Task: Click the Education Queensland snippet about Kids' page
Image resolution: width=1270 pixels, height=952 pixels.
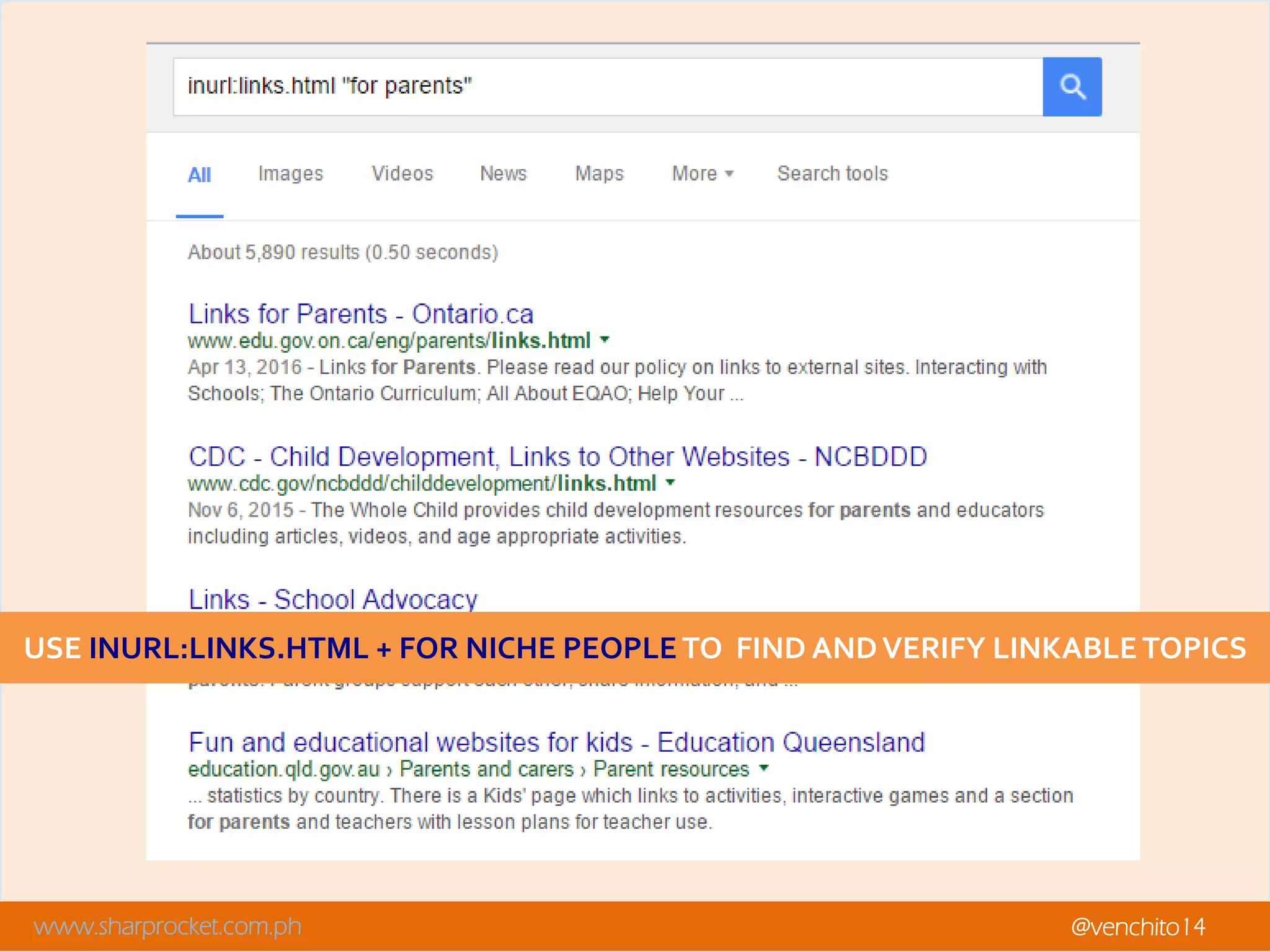Action: (631, 809)
